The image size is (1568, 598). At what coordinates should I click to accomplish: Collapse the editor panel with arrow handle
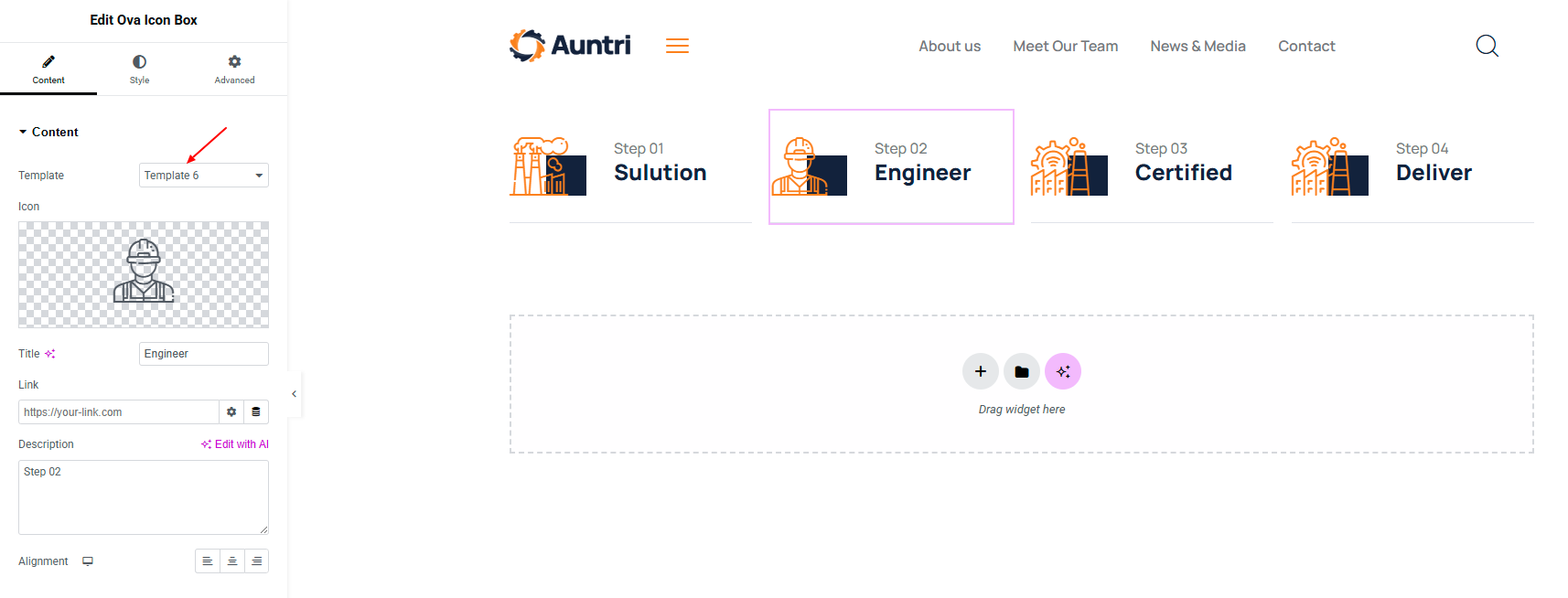tap(294, 394)
